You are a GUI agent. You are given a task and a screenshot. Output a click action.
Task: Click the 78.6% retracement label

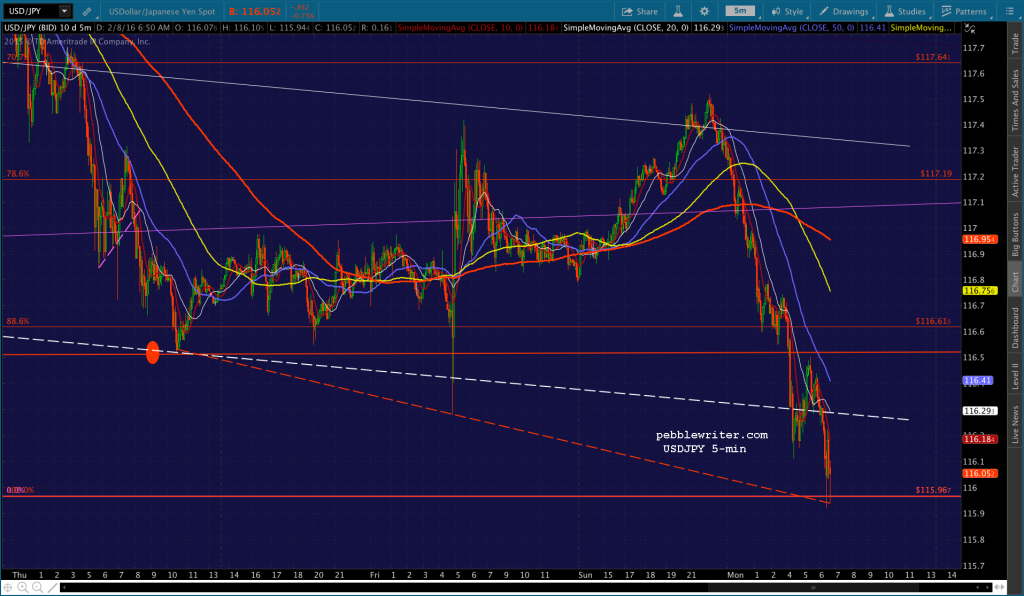tap(18, 174)
